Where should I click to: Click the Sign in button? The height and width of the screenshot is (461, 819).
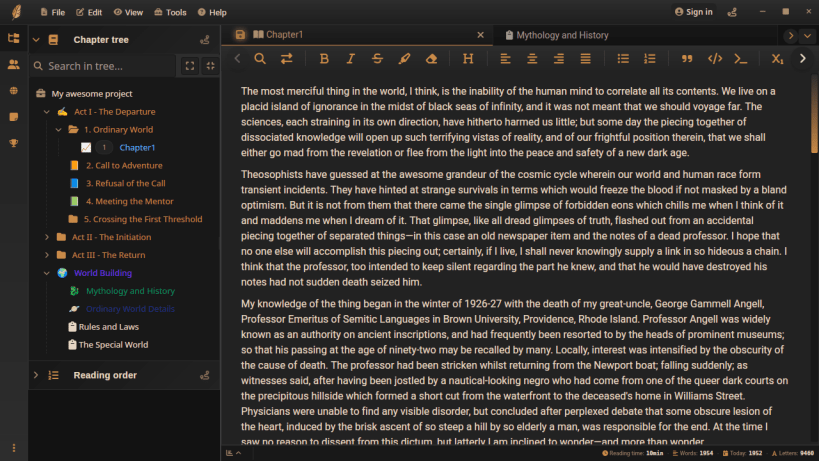[x=694, y=12]
